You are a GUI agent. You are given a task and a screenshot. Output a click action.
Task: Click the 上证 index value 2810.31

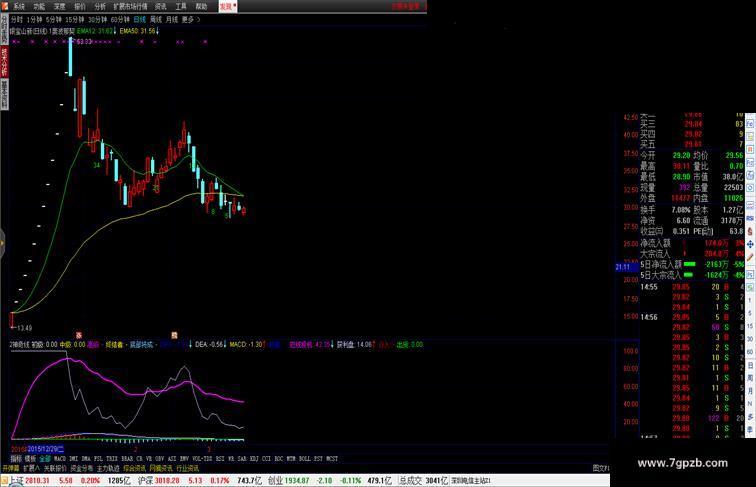pyautogui.click(x=37, y=481)
